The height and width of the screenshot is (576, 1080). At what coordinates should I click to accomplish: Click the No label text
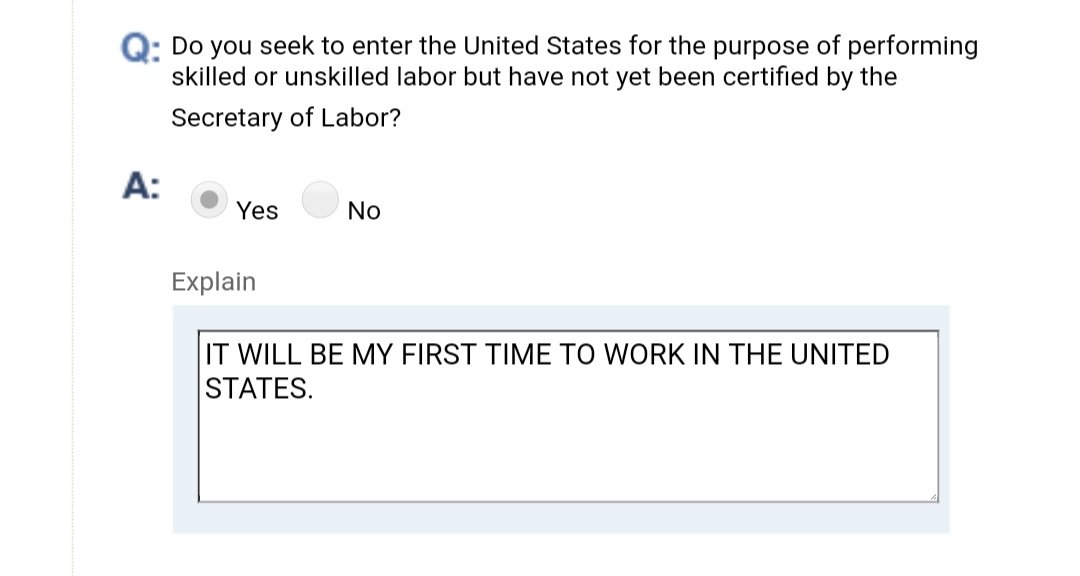point(364,211)
